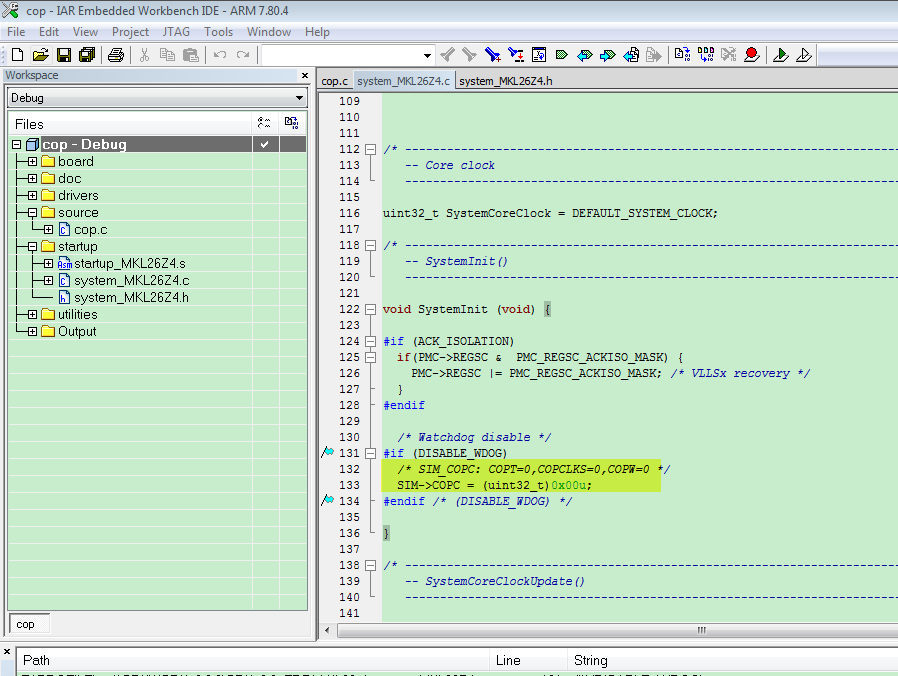Go to previous bookmark

[585, 55]
